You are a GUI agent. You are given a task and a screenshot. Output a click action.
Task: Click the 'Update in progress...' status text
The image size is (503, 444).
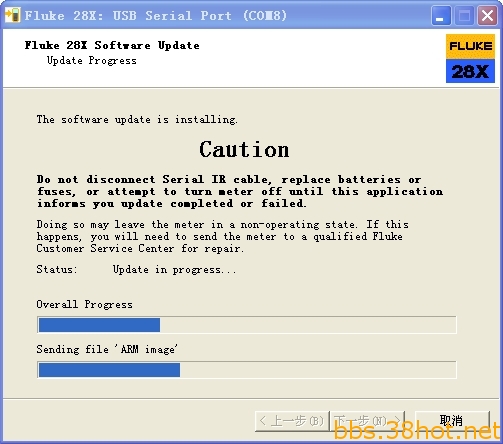pos(174,270)
